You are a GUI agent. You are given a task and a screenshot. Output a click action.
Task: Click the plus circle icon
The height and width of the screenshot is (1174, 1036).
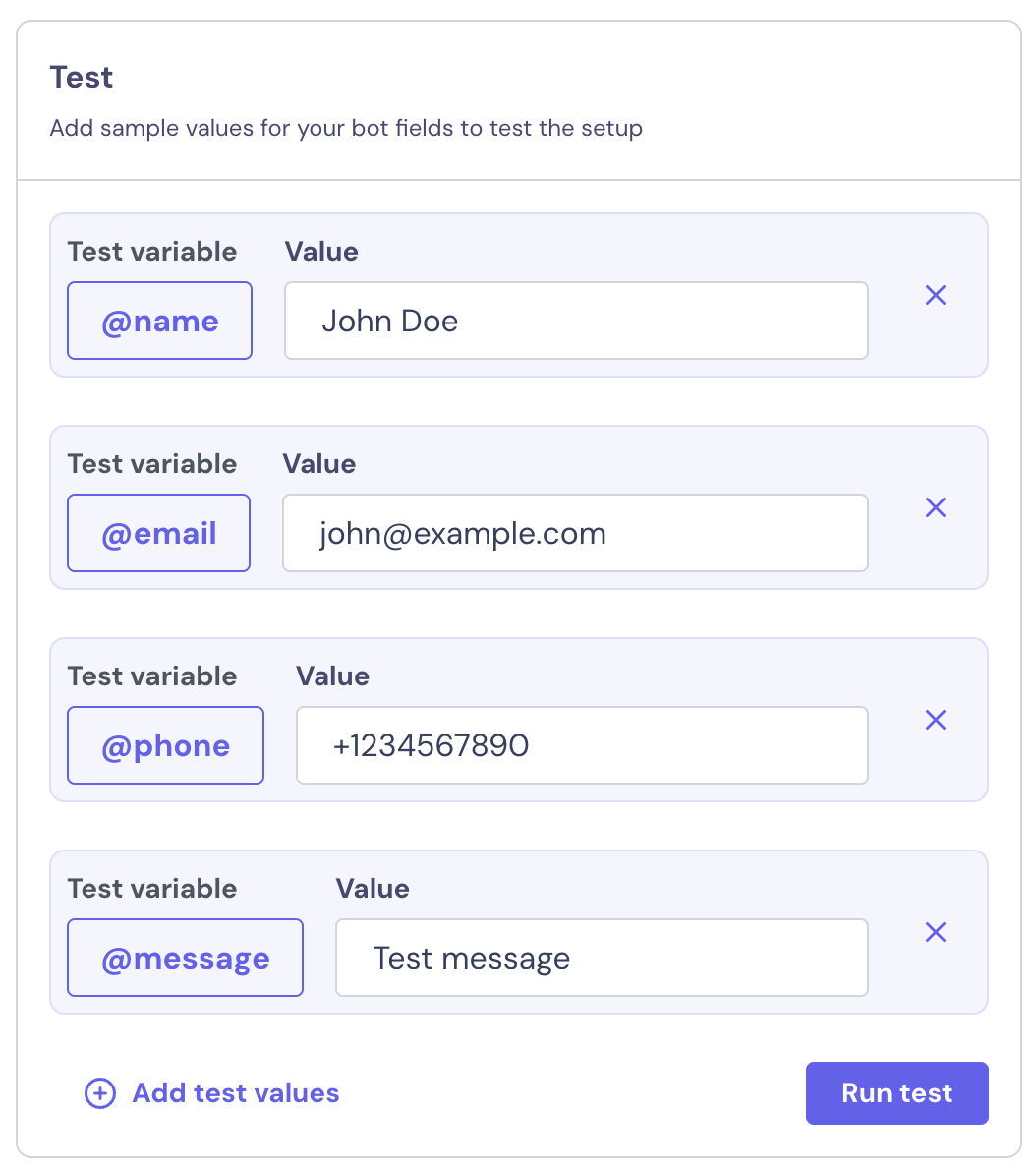(x=100, y=1093)
